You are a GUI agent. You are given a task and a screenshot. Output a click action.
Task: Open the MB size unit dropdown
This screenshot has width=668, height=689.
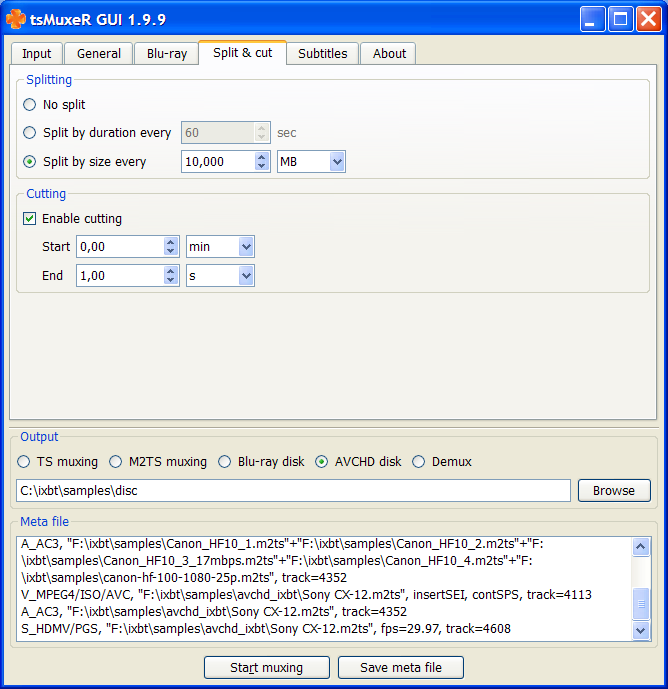tap(311, 162)
